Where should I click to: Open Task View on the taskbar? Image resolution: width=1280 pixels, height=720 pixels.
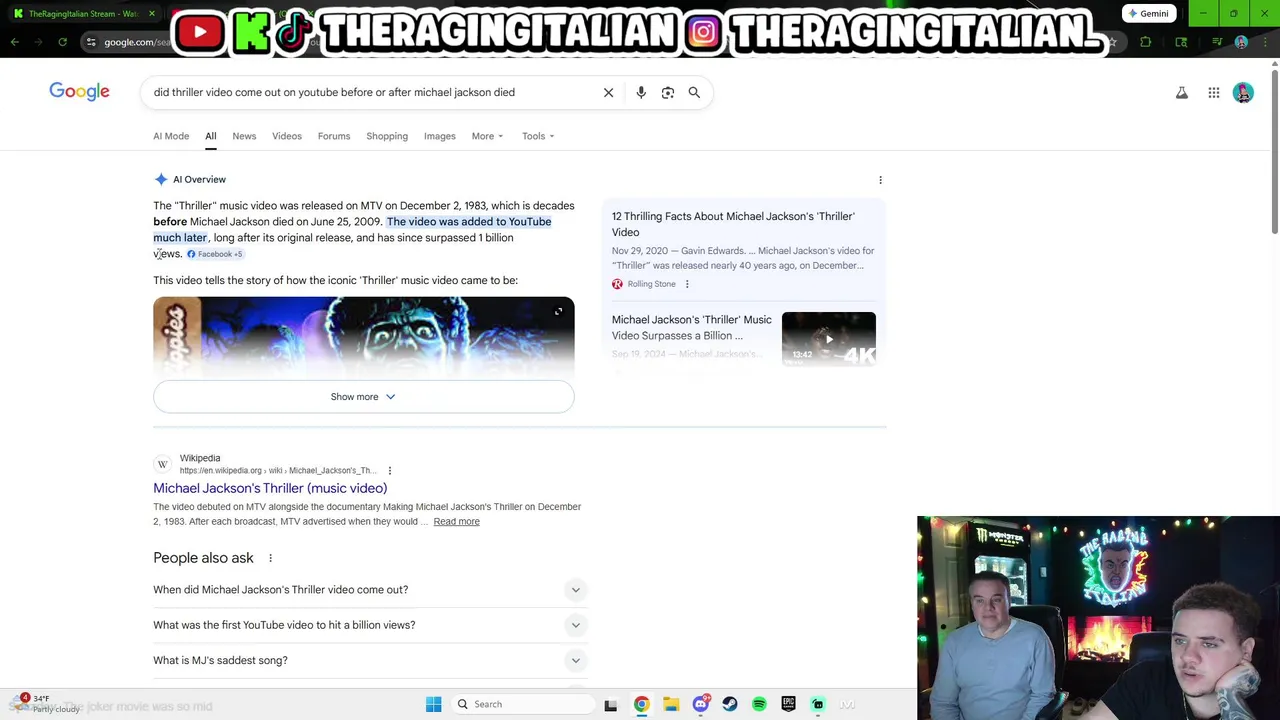610,704
